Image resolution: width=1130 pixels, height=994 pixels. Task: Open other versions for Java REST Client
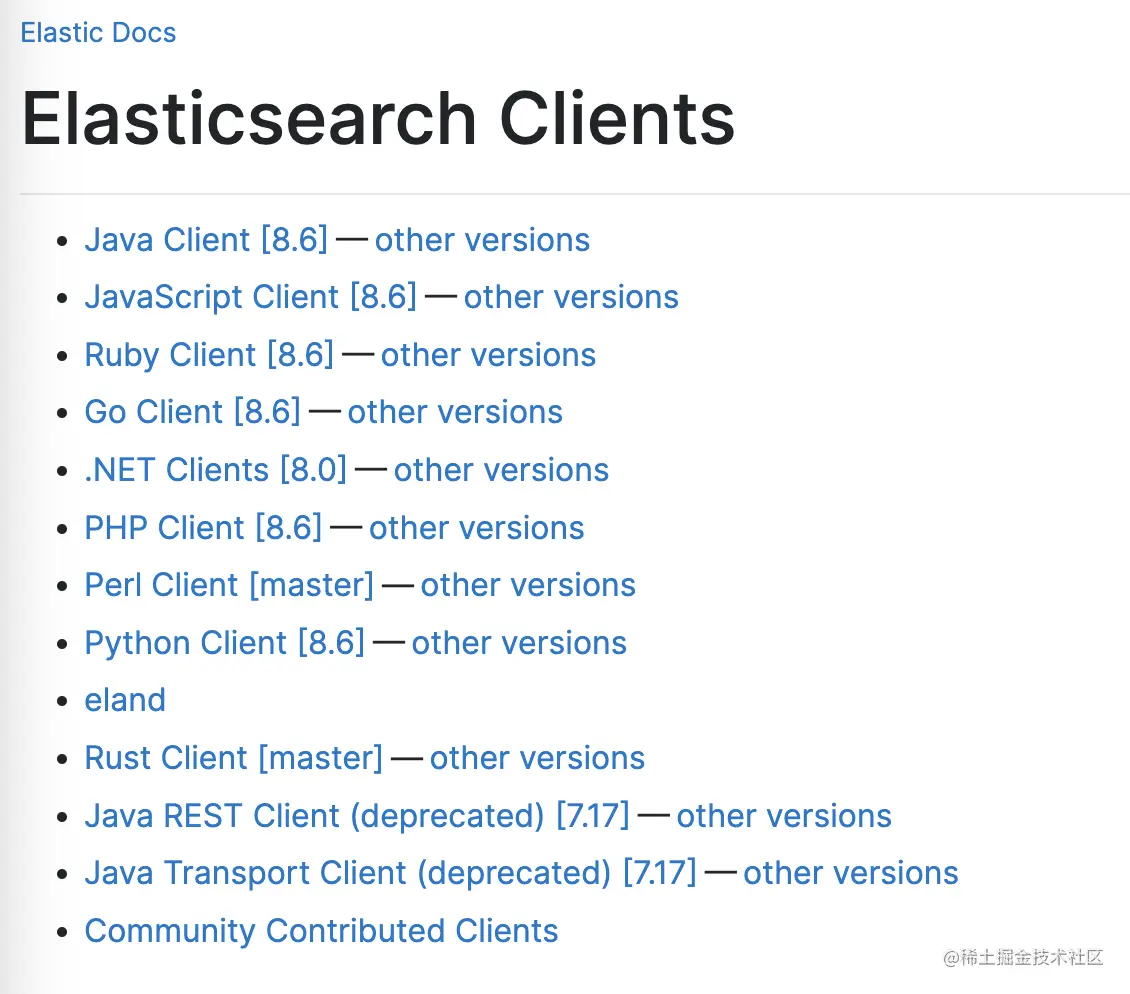(784, 815)
